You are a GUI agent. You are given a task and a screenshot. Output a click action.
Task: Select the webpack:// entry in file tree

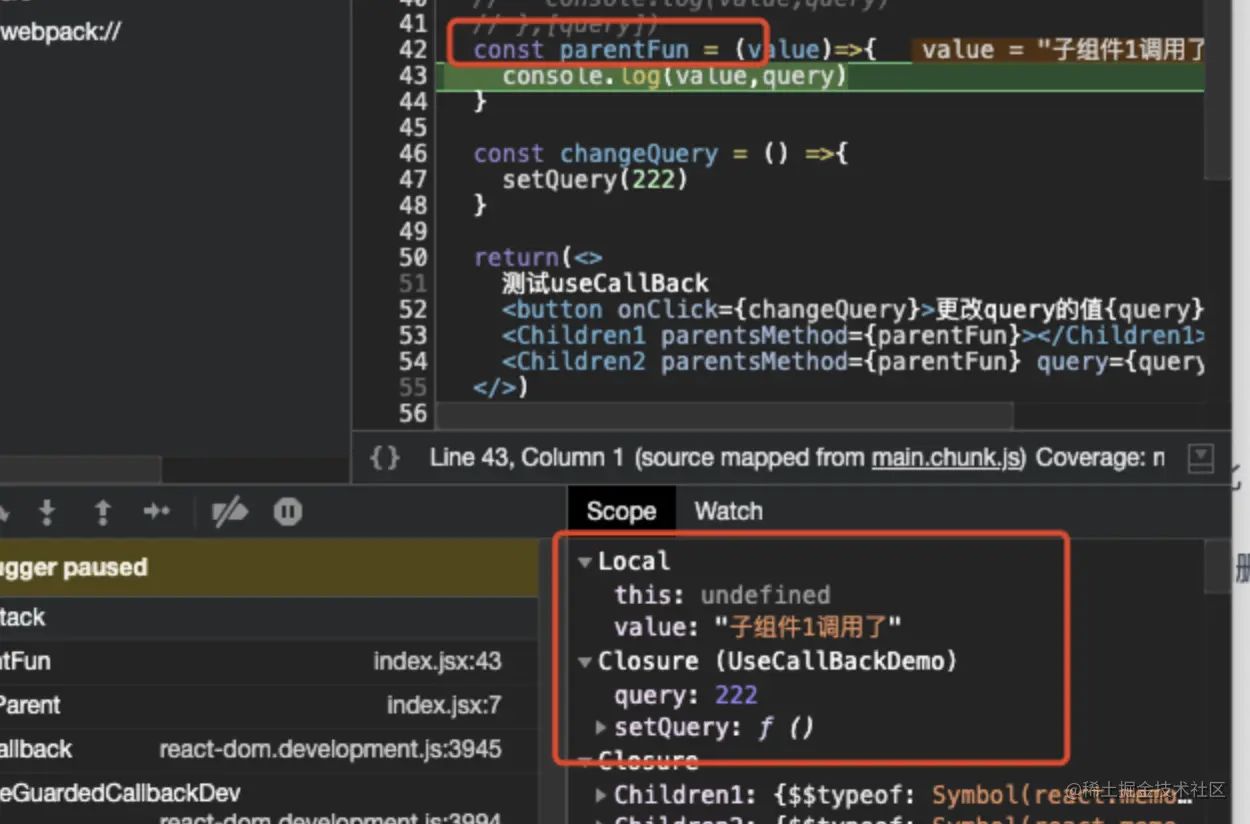pos(61,31)
